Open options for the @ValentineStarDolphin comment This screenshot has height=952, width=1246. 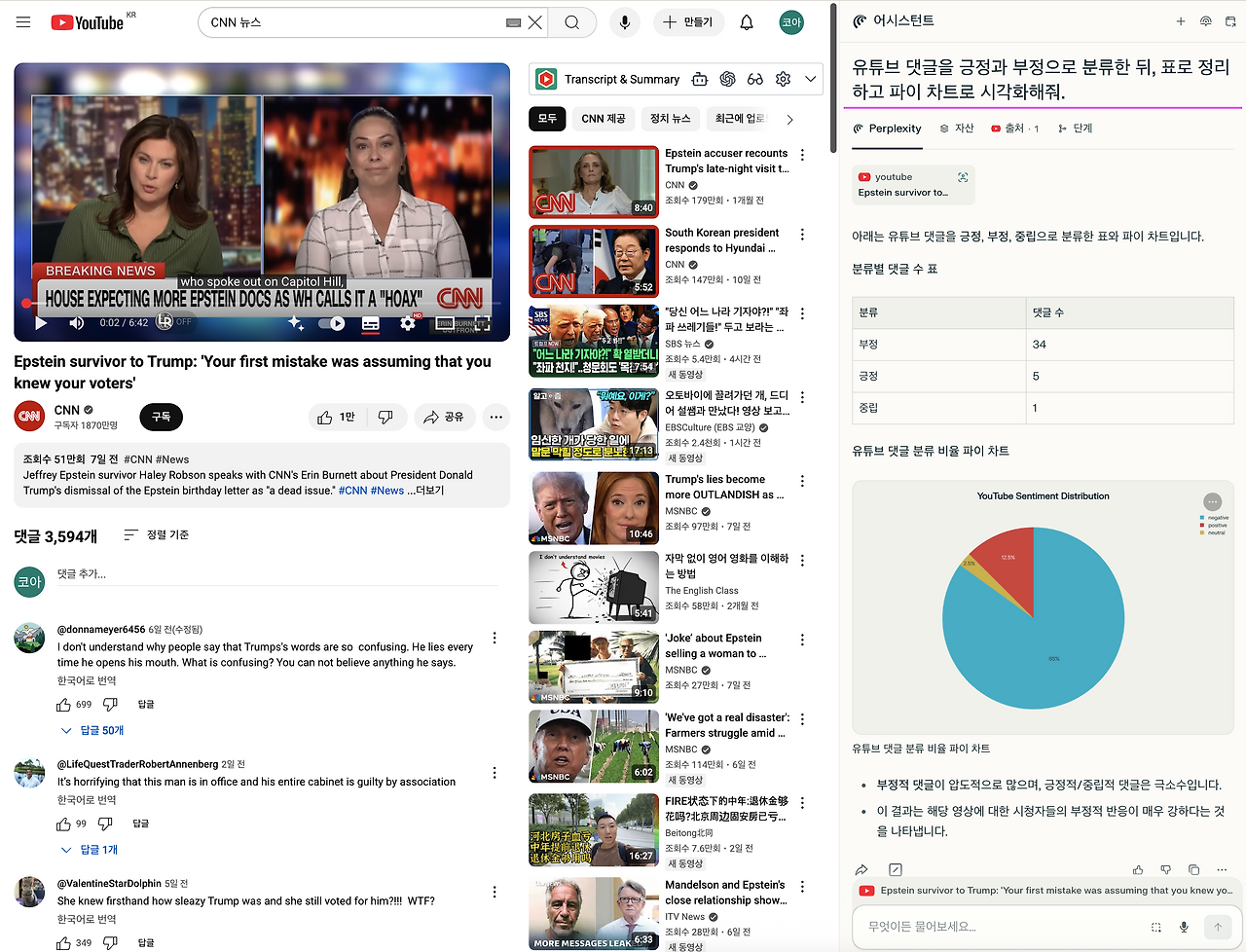click(x=495, y=892)
